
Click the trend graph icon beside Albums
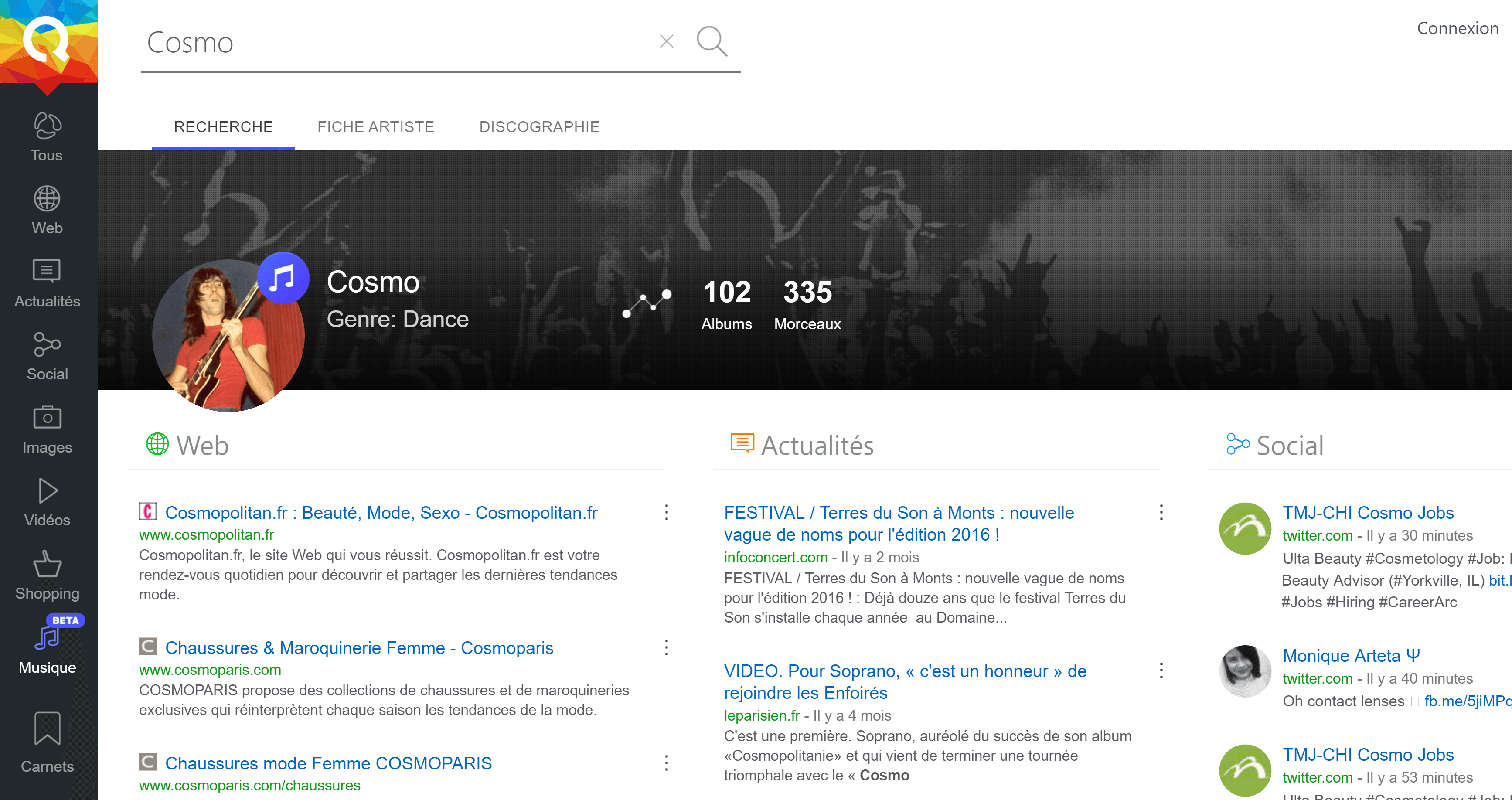pyautogui.click(x=646, y=303)
